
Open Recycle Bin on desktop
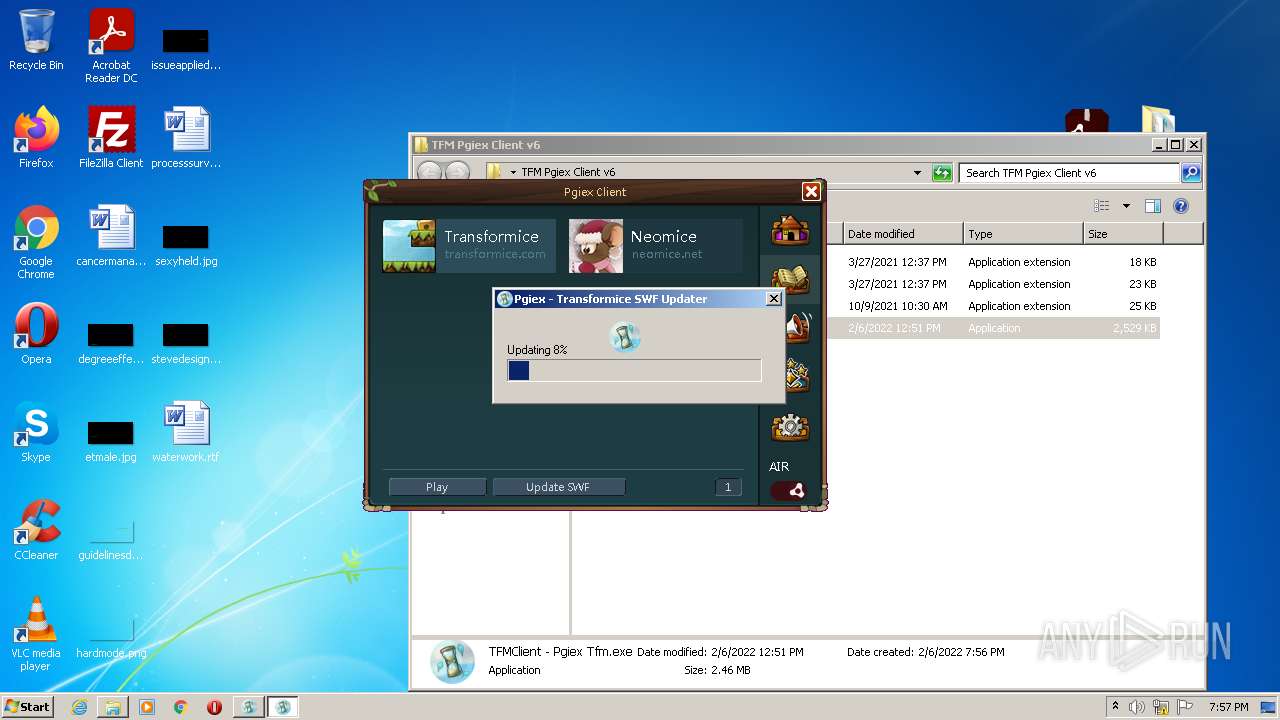pyautogui.click(x=36, y=41)
